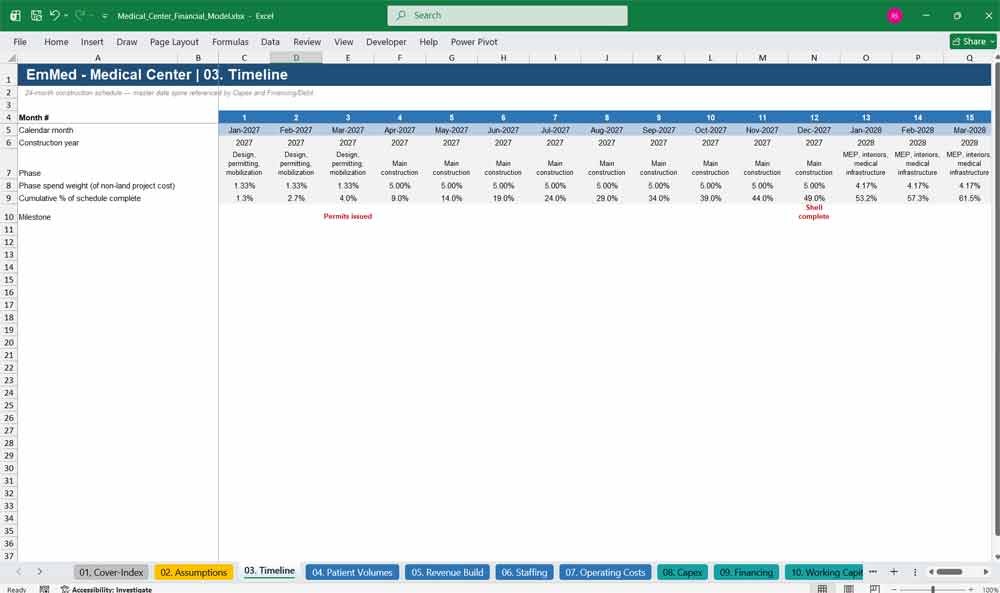This screenshot has width=1000, height=593.
Task: Switch to 07. Operating Costs sheet
Action: pyautogui.click(x=605, y=572)
